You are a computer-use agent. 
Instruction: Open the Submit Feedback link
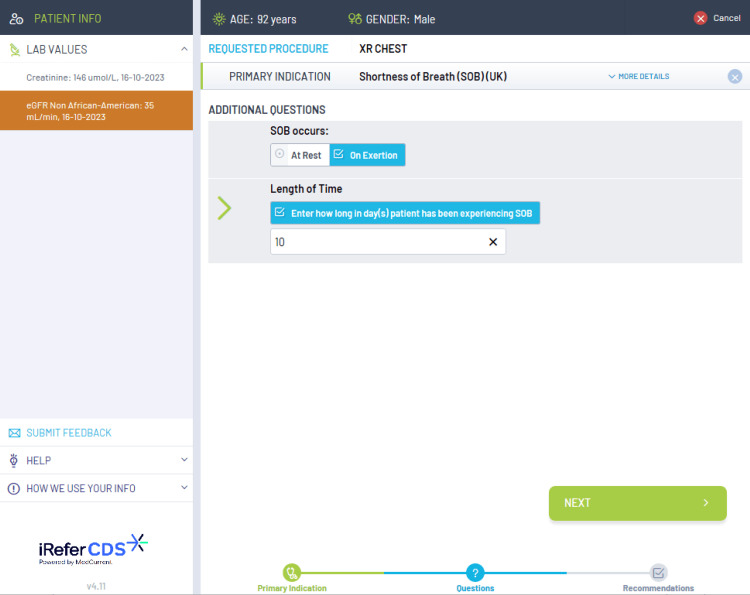pos(69,433)
